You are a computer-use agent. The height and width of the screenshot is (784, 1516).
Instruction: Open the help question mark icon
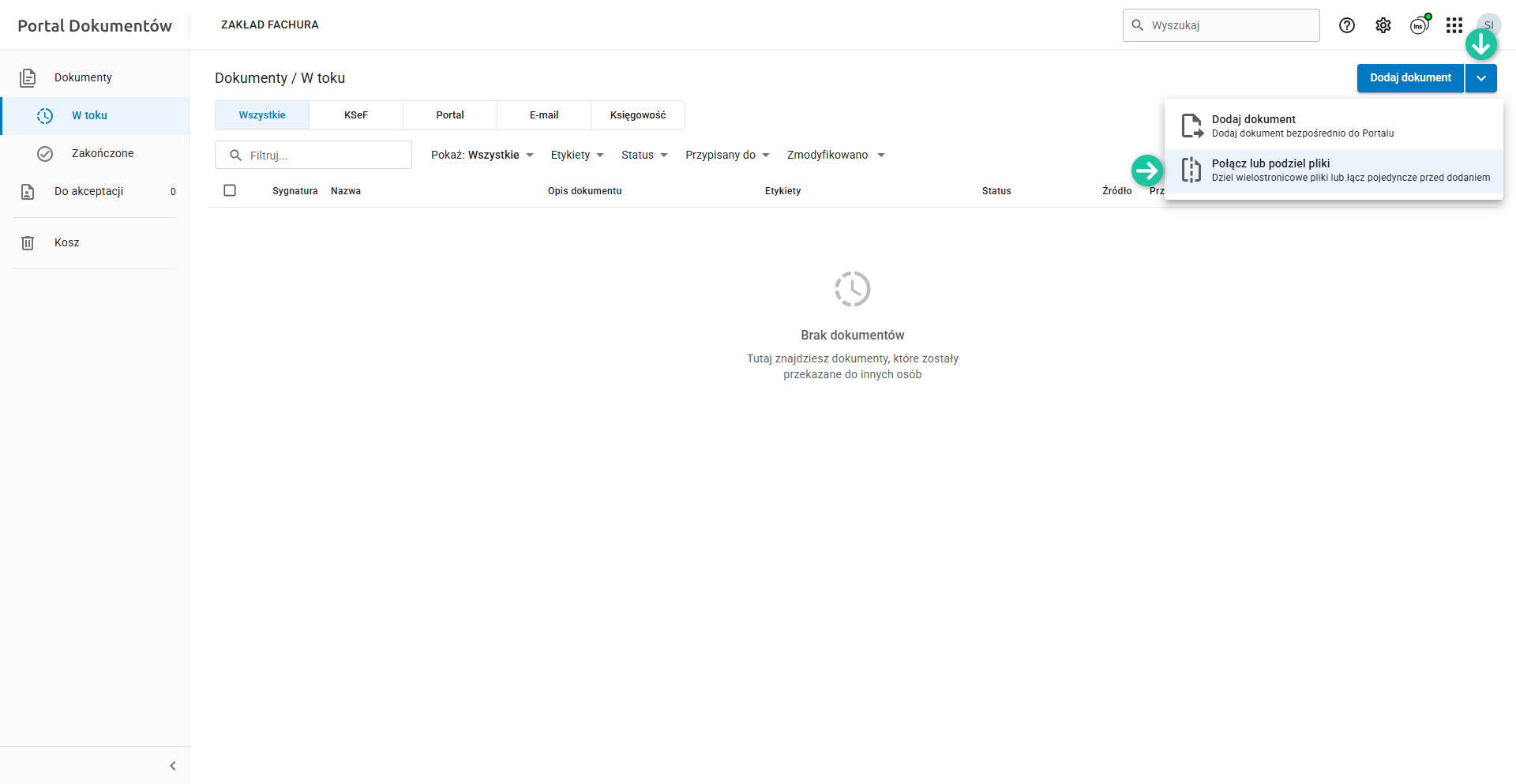click(1347, 25)
